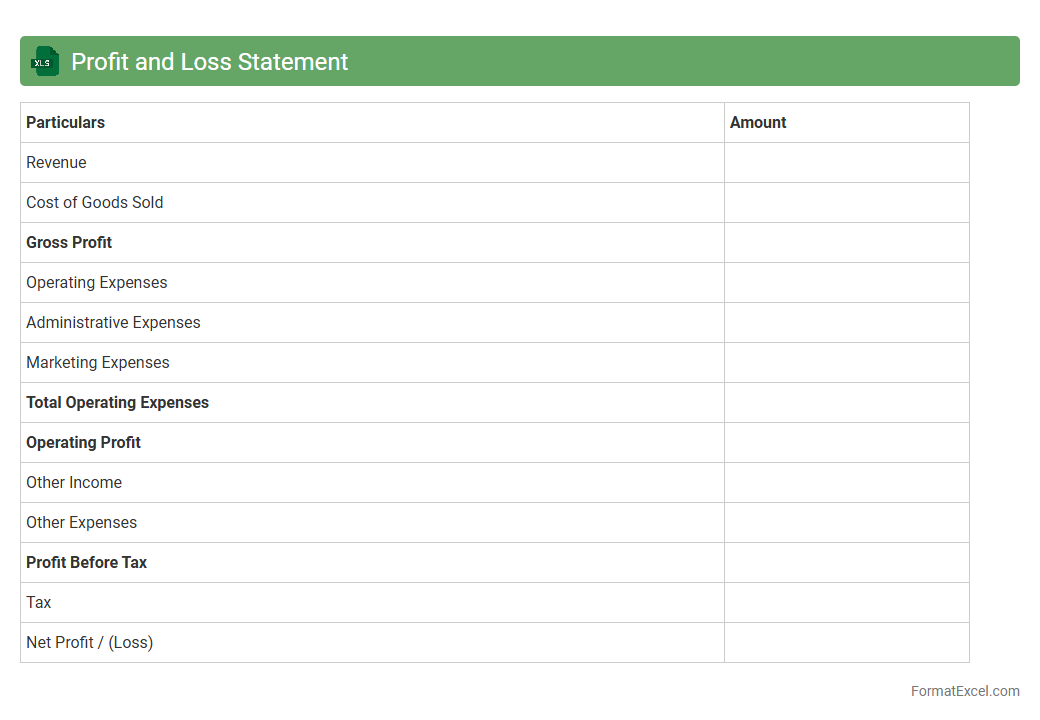Click the Profit and Loss Statement title
This screenshot has width=1040, height=720.
(209, 62)
